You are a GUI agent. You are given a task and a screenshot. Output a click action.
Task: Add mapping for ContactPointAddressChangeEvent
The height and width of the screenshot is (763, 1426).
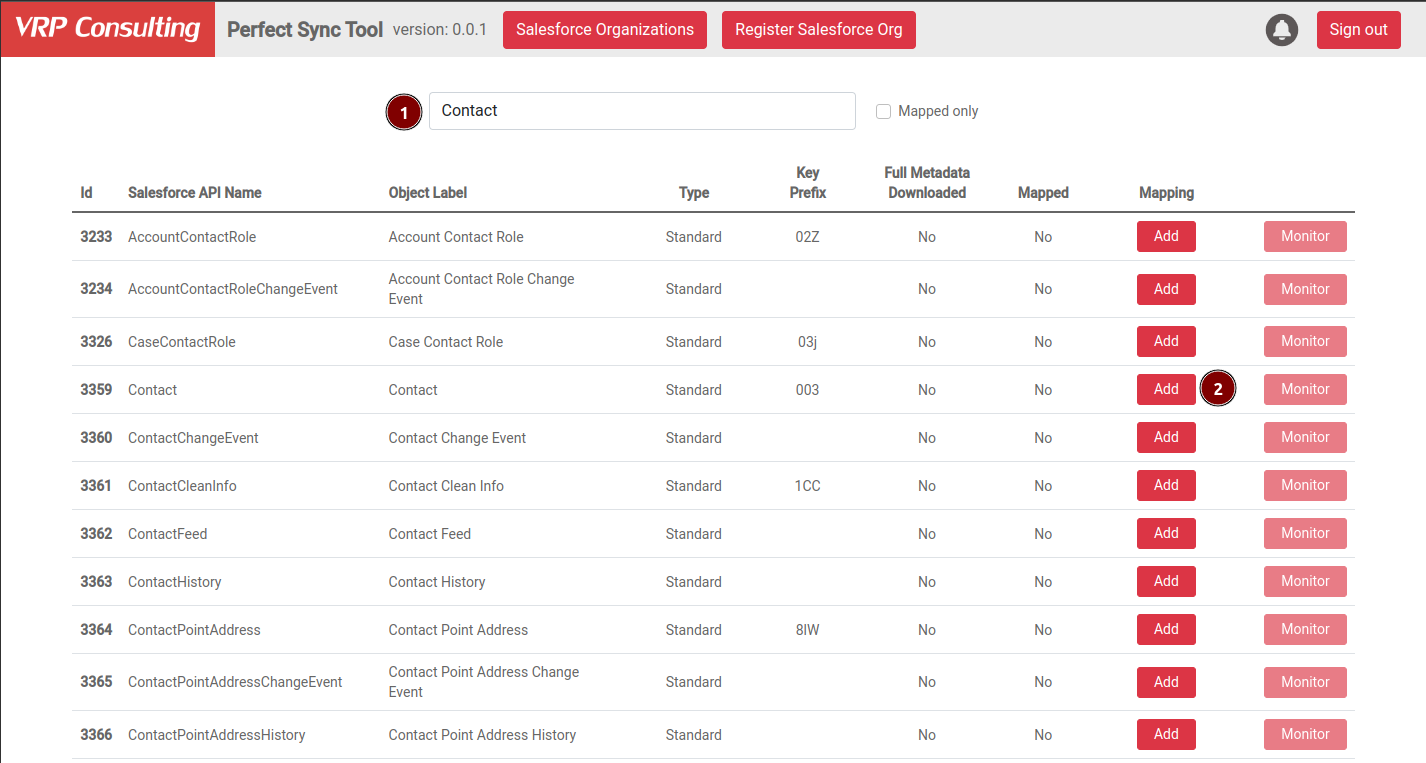coord(1166,682)
